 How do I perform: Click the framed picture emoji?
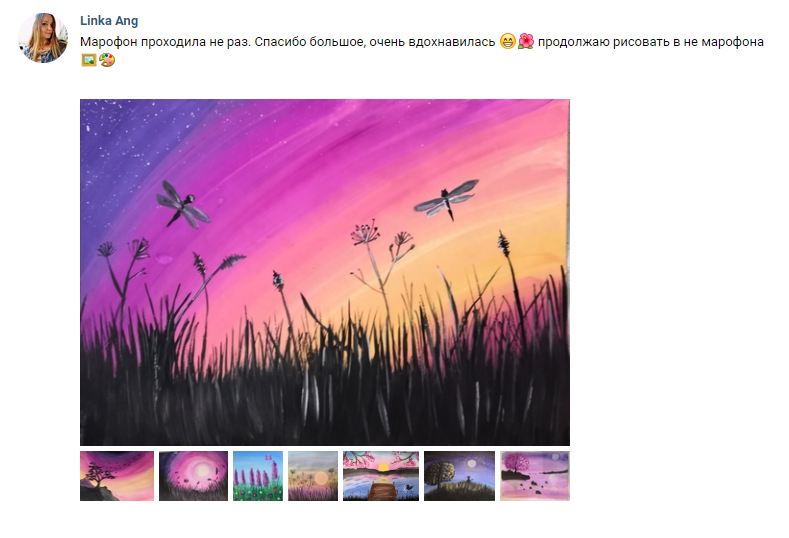(x=89, y=60)
